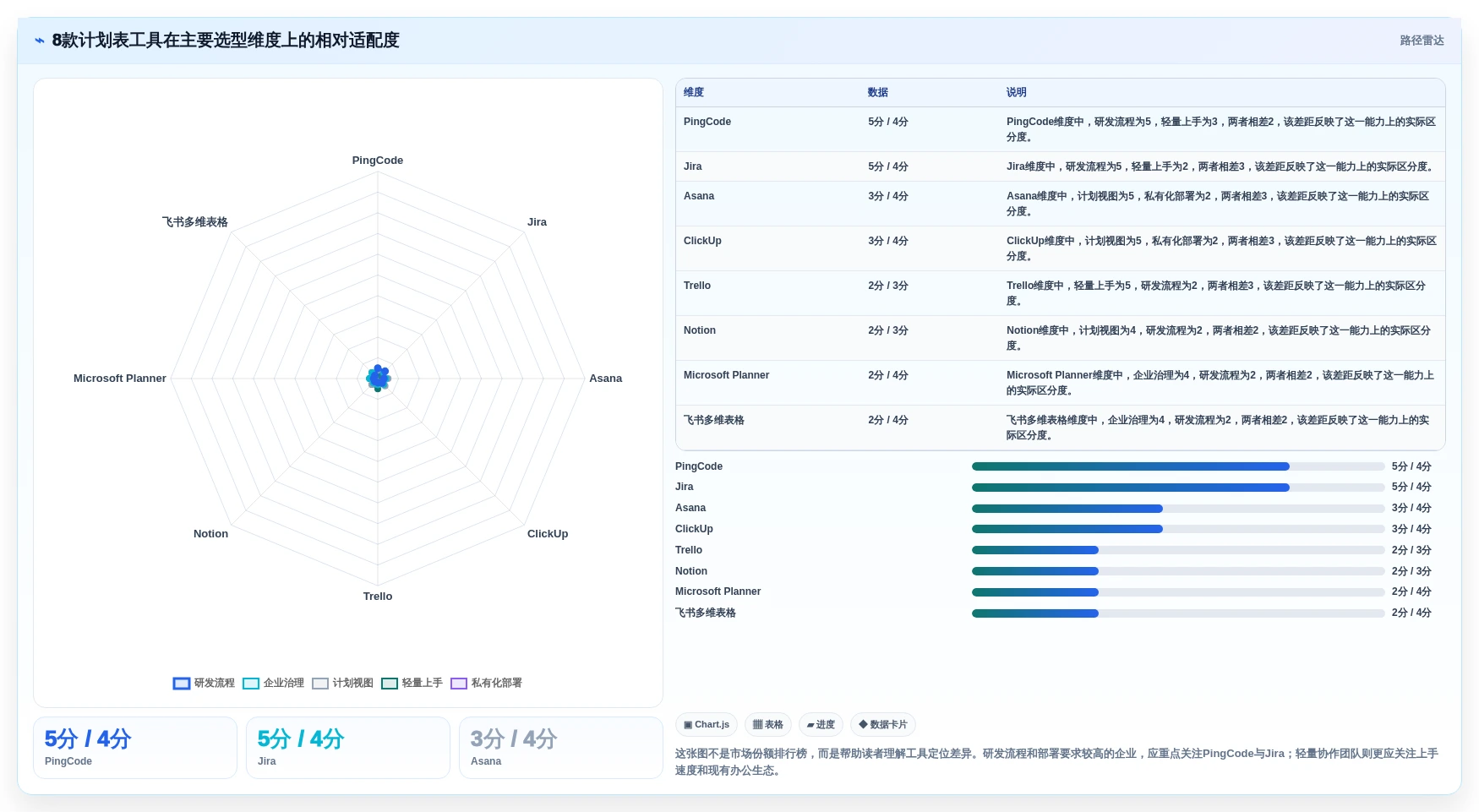1479x812 pixels.
Task: Click the 飞书多维表格 progress bar
Action: (1178, 613)
